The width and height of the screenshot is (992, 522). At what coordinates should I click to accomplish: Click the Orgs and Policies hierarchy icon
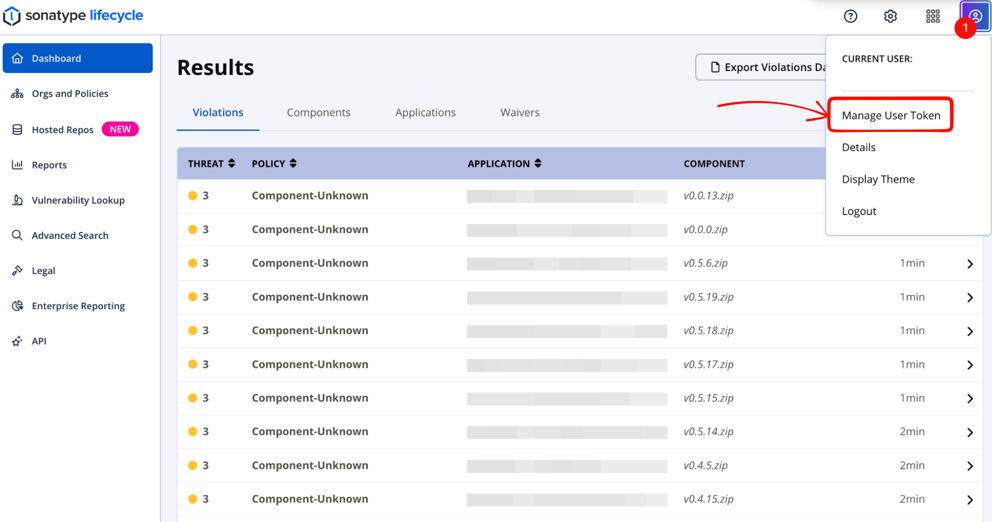[18, 94]
